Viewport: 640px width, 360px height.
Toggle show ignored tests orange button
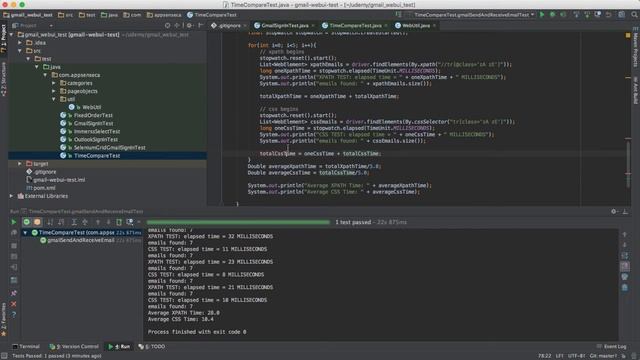[37, 222]
